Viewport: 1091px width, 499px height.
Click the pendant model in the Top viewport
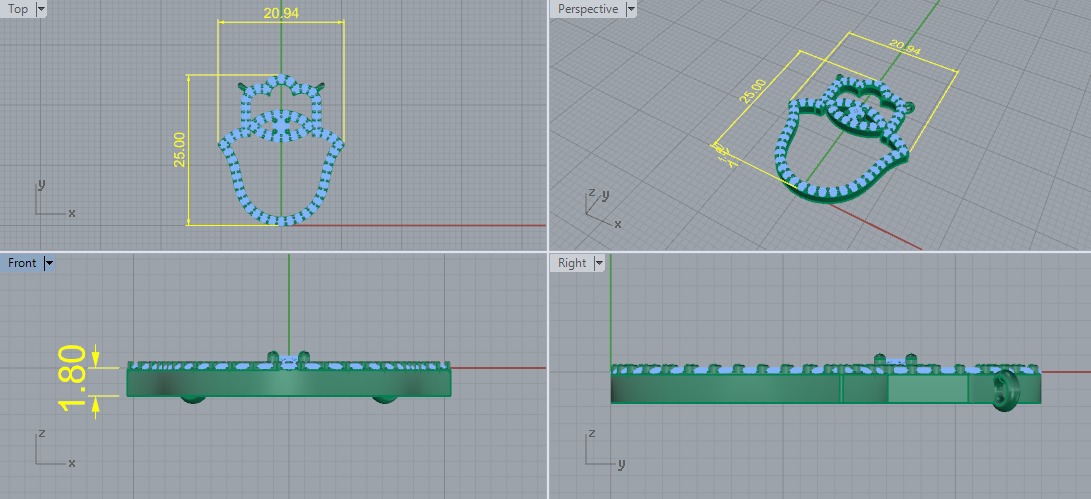click(281, 150)
